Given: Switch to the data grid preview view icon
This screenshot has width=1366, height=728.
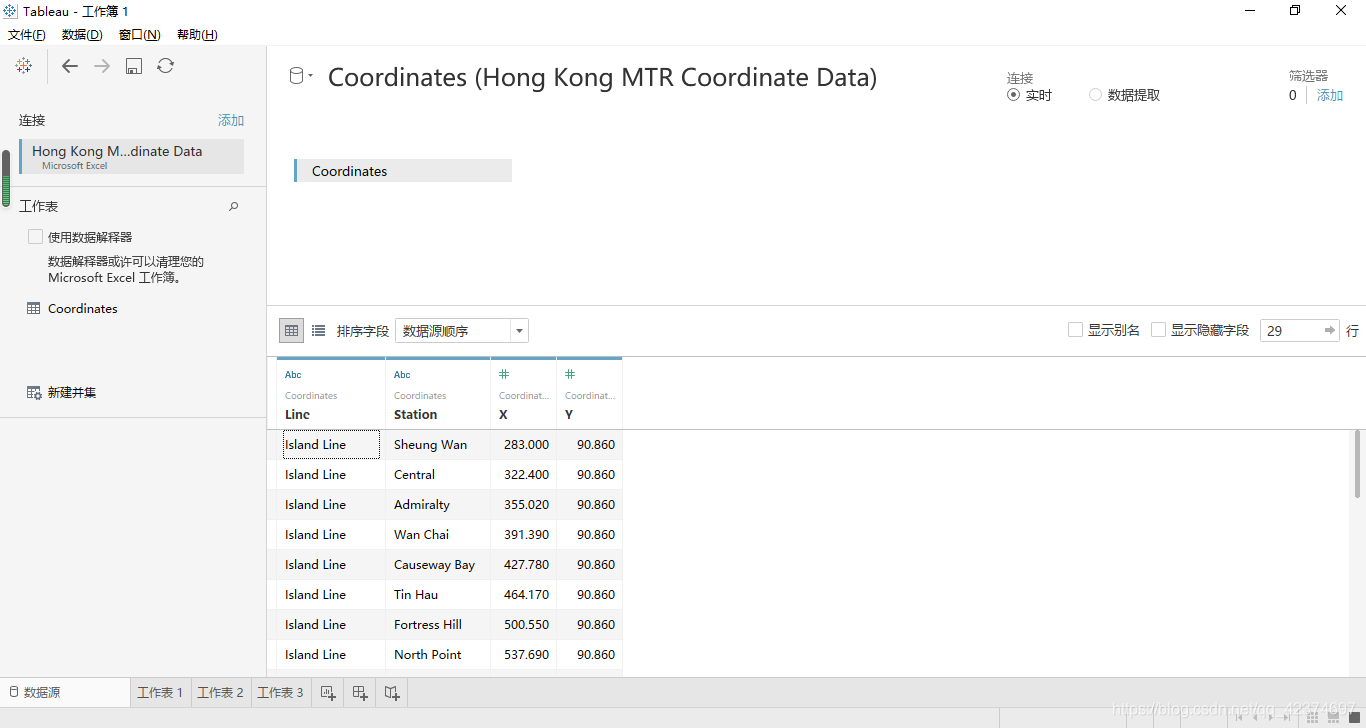Looking at the screenshot, I should (292, 330).
